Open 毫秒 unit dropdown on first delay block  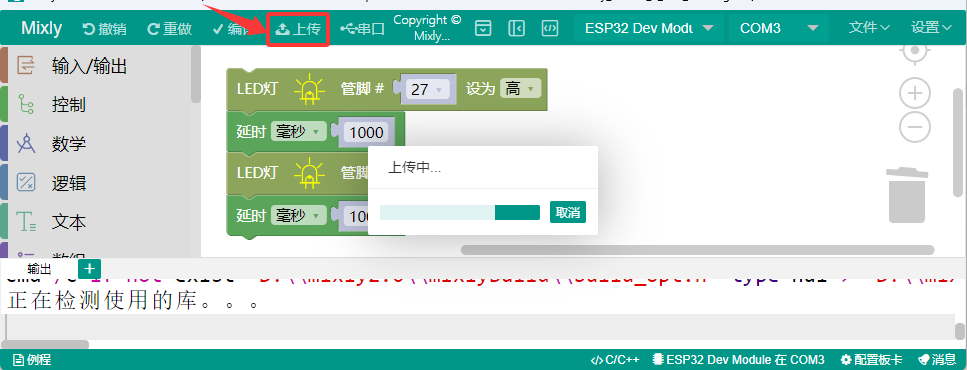[x=298, y=131]
